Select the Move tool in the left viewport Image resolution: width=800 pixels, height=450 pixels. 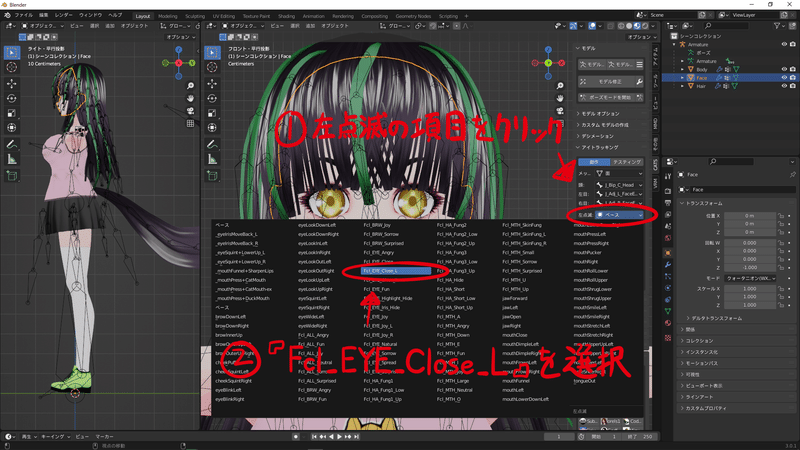click(12, 83)
